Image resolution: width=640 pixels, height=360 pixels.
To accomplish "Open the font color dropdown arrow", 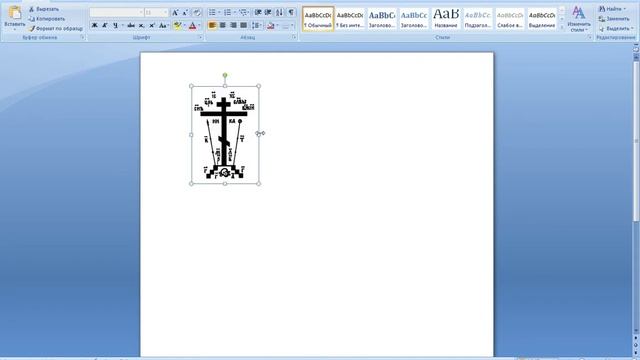I will [200, 25].
